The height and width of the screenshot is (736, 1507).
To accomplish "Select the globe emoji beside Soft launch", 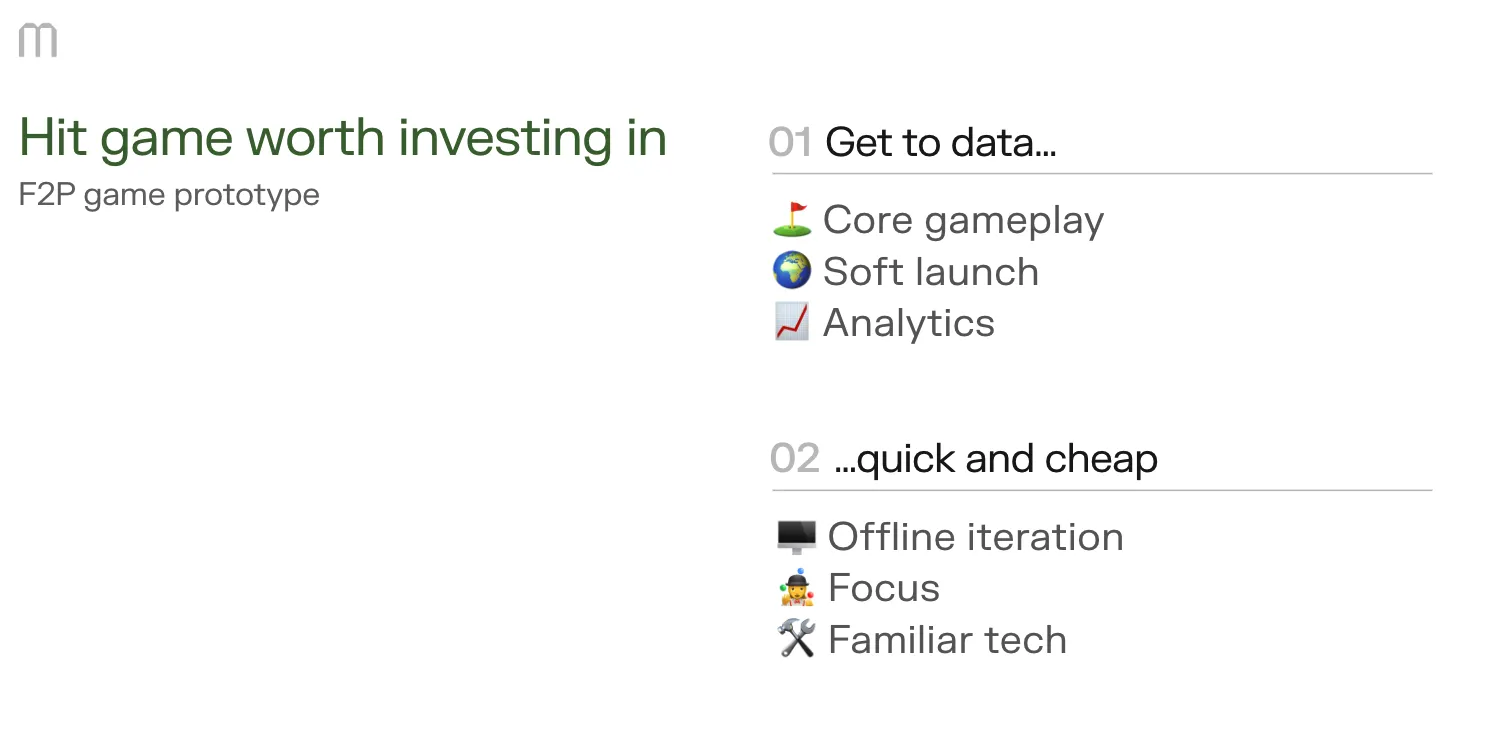I will (792, 272).
